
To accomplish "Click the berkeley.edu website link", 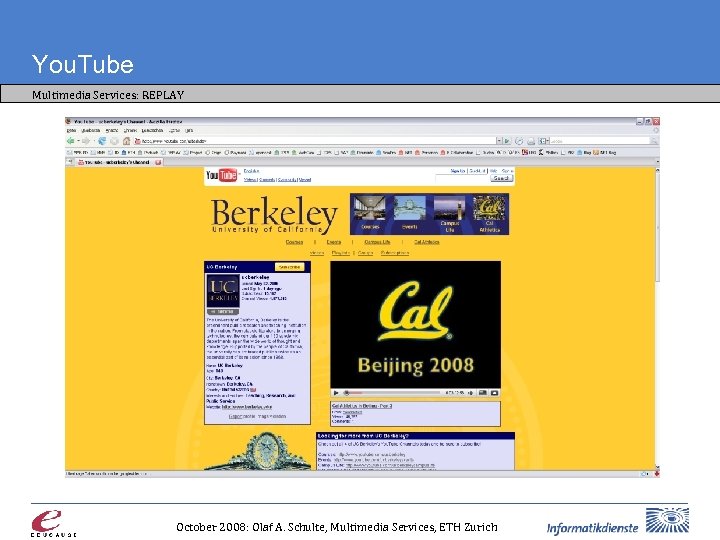I will [x=247, y=407].
